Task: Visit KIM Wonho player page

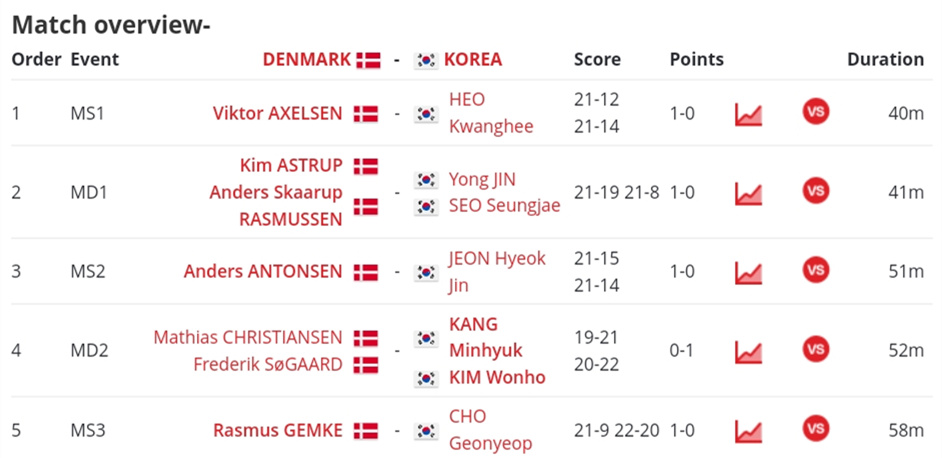Action: pyautogui.click(x=497, y=377)
